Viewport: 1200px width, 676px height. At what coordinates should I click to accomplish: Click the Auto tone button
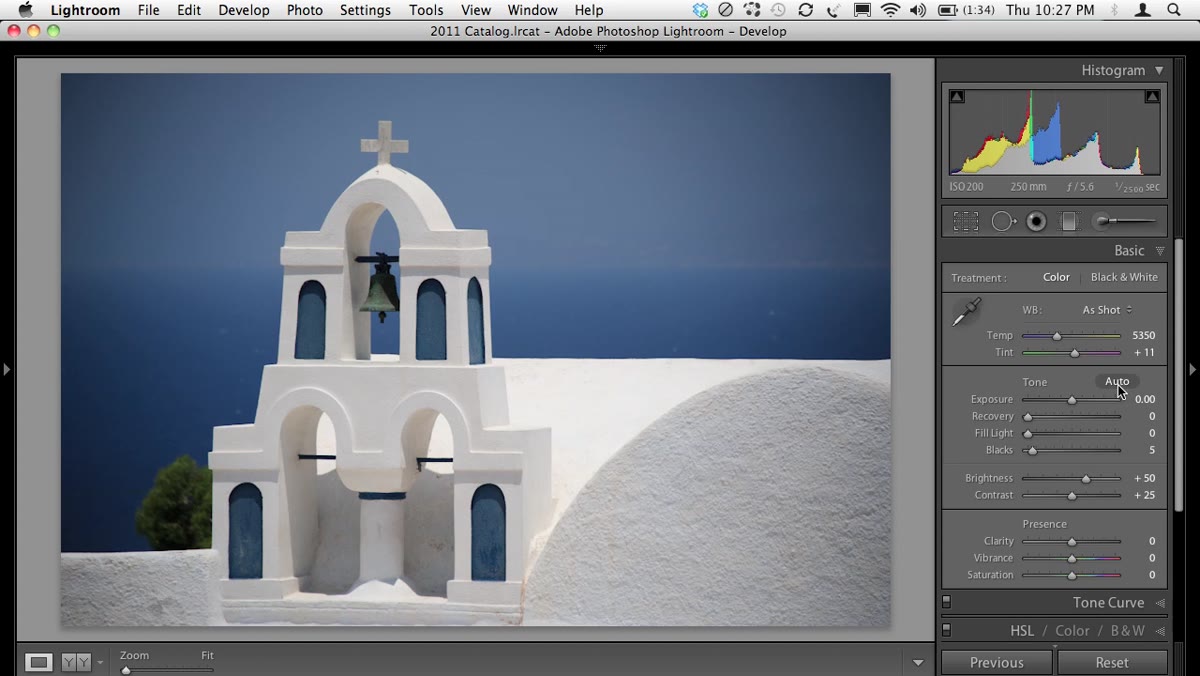pos(1117,381)
